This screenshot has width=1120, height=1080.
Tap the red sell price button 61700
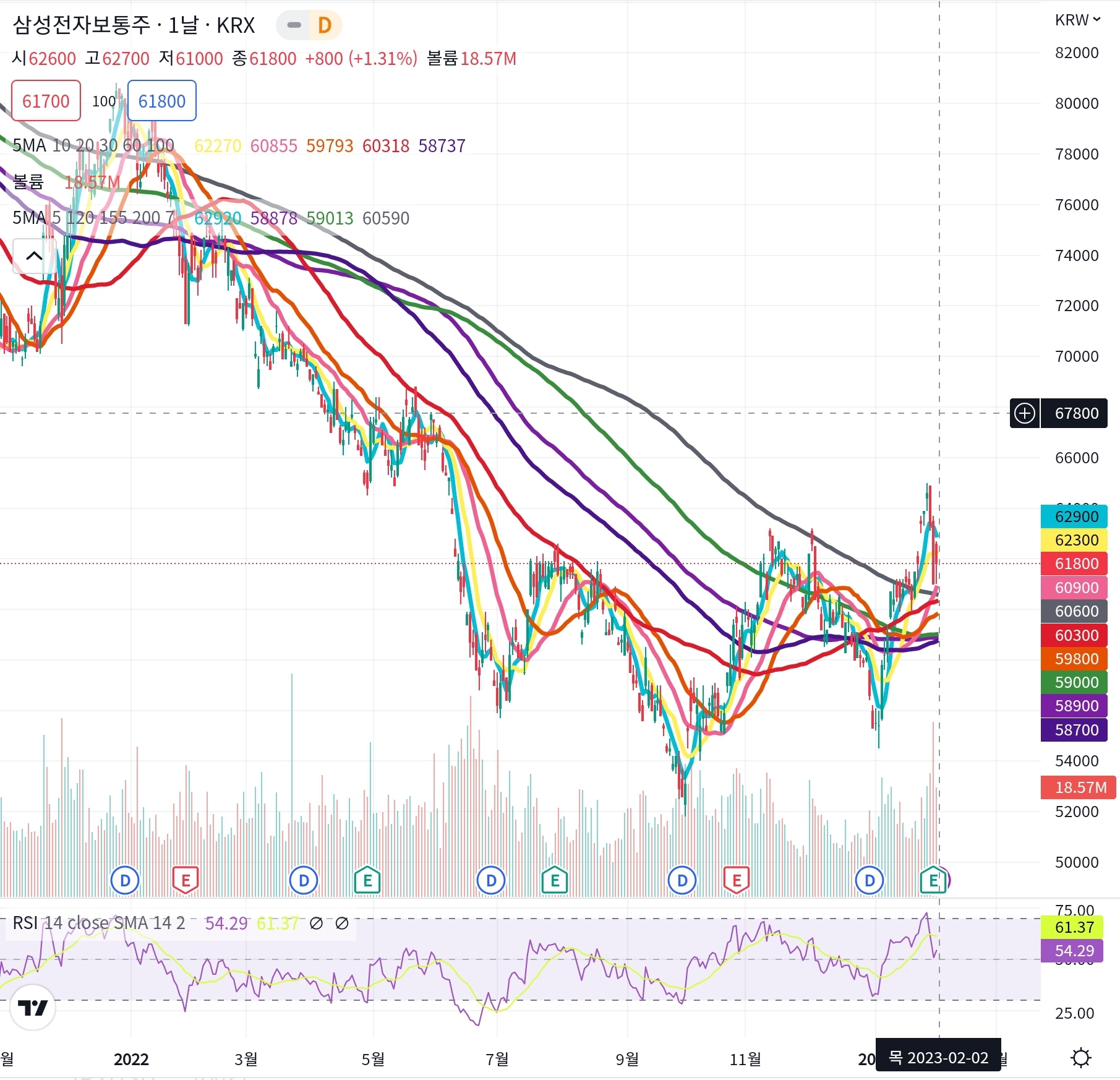[x=46, y=101]
